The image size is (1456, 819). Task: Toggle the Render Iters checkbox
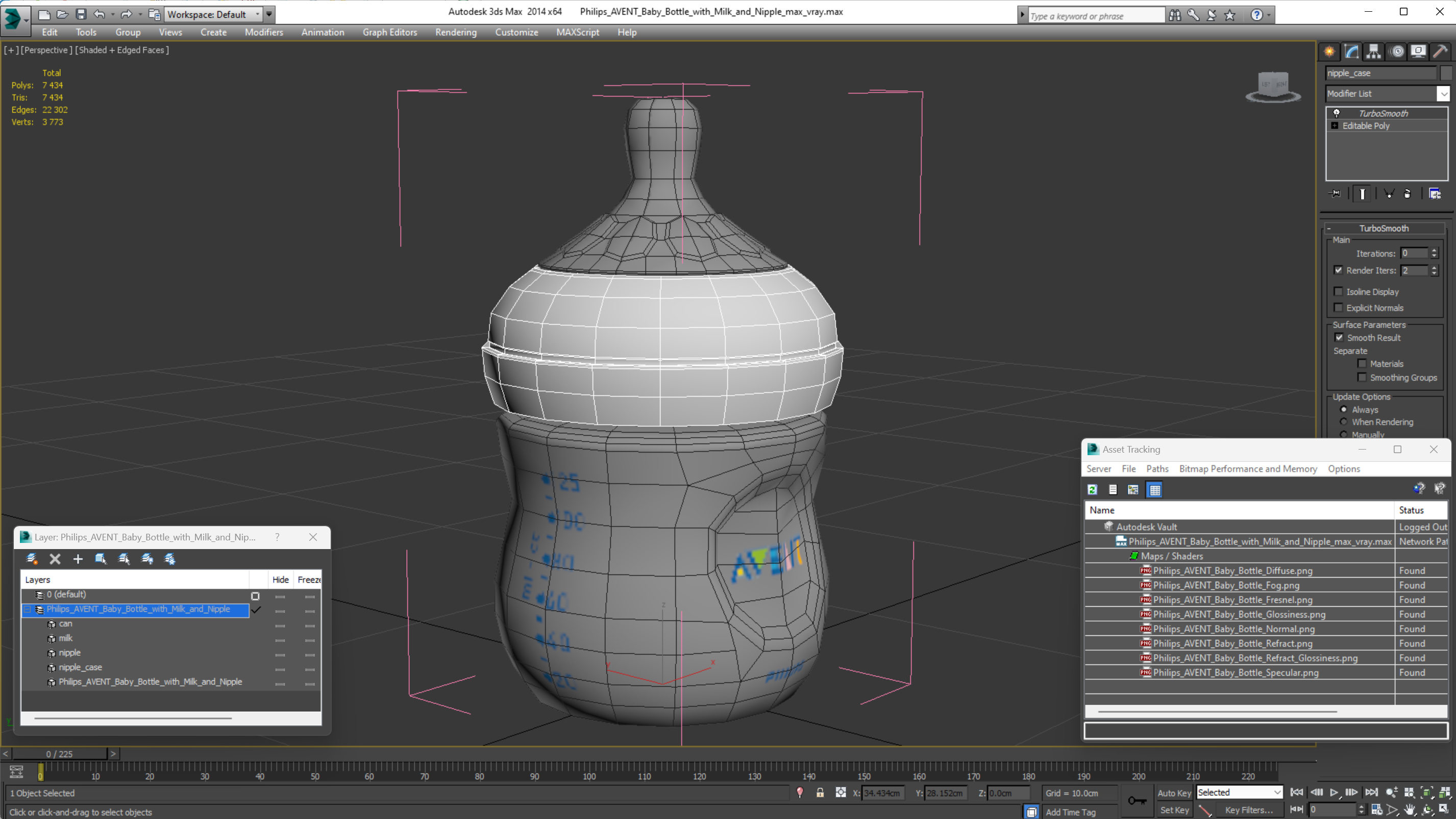1339,270
